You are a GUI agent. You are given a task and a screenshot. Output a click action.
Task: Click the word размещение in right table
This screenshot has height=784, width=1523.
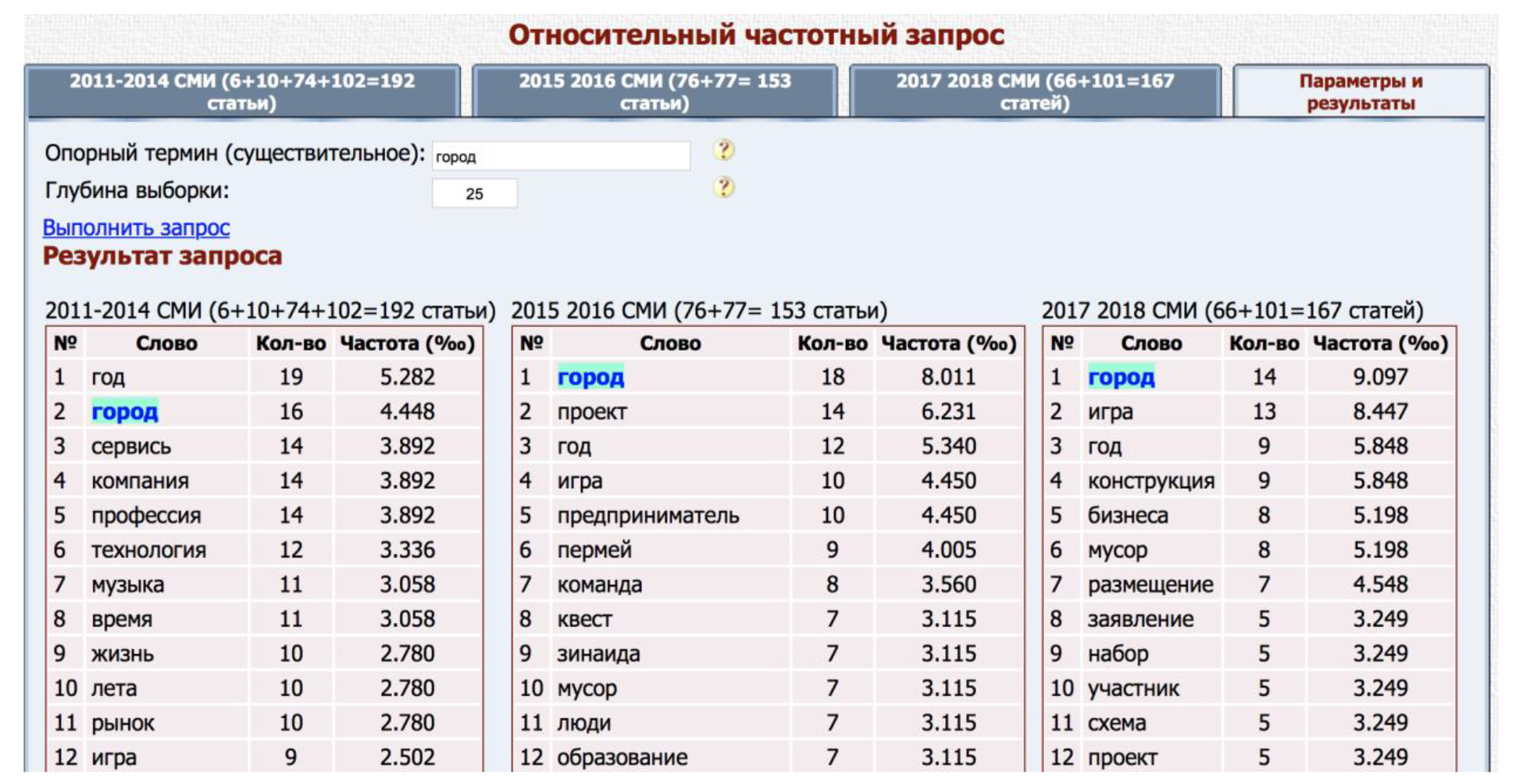coord(1150,585)
